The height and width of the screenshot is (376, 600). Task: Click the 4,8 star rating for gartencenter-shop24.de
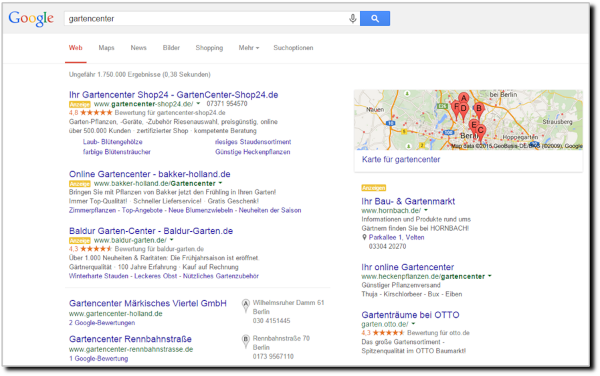coord(91,113)
